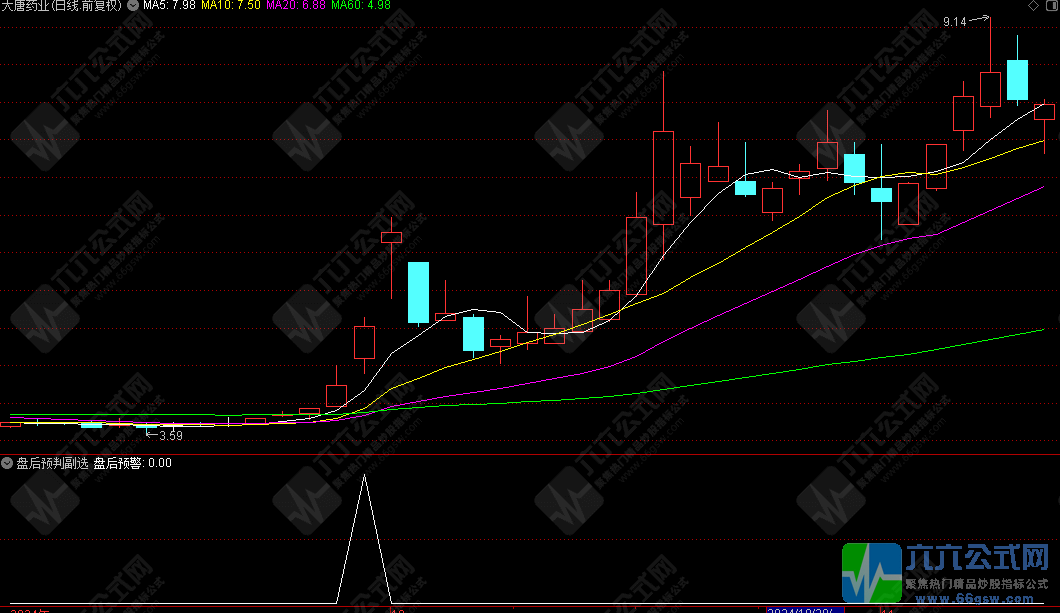Toggle the side panel icon at top right
The width and height of the screenshot is (1060, 613).
point(1051,5)
